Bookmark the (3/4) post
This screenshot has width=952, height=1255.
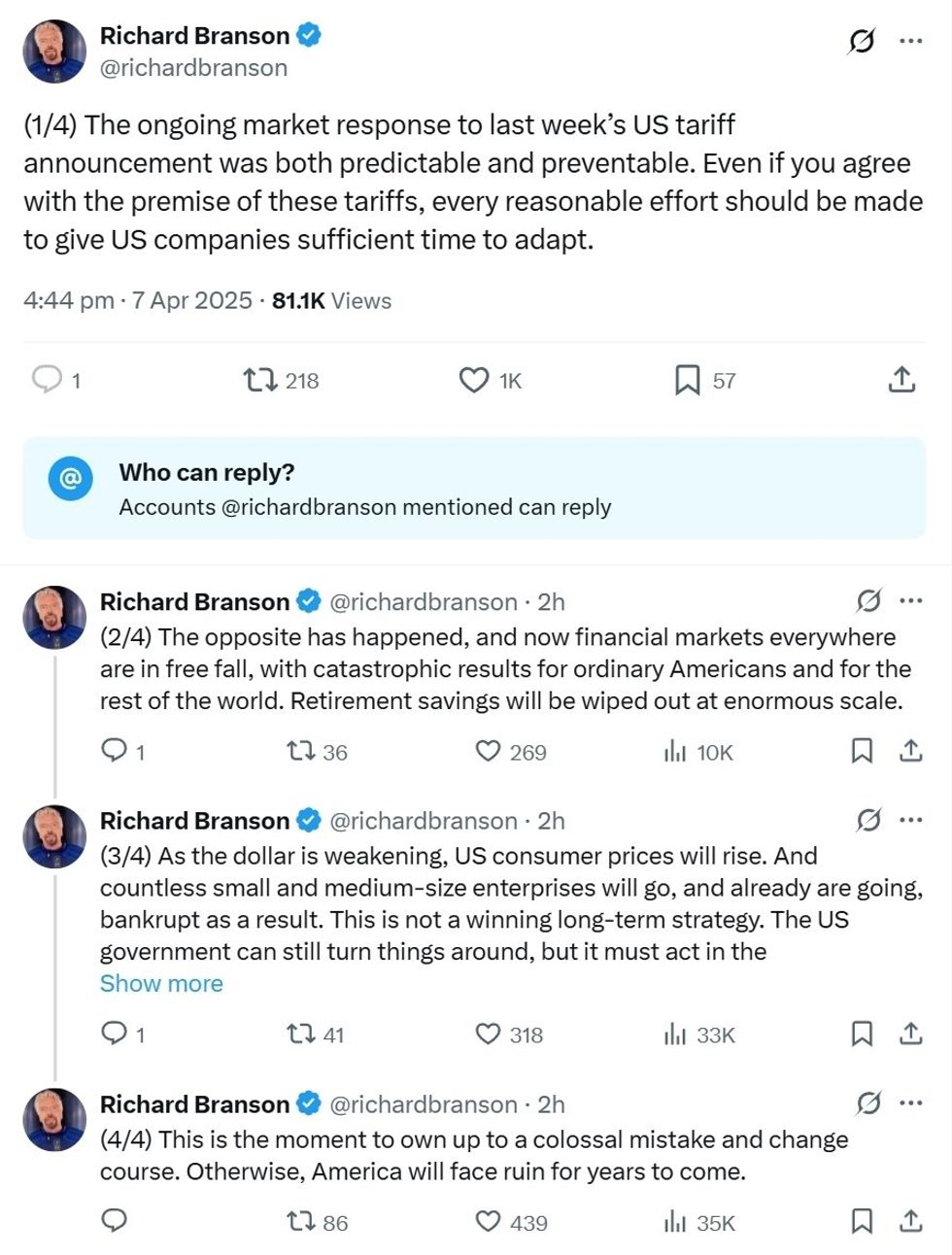(862, 1035)
